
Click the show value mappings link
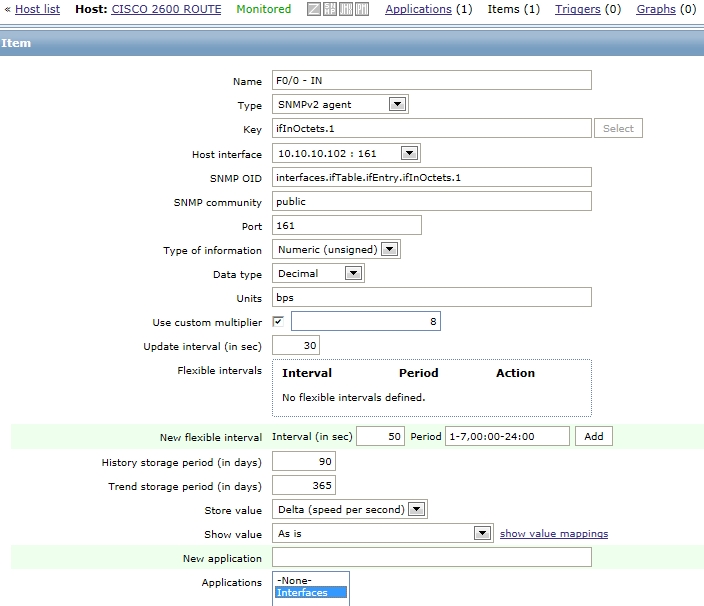[x=554, y=533]
